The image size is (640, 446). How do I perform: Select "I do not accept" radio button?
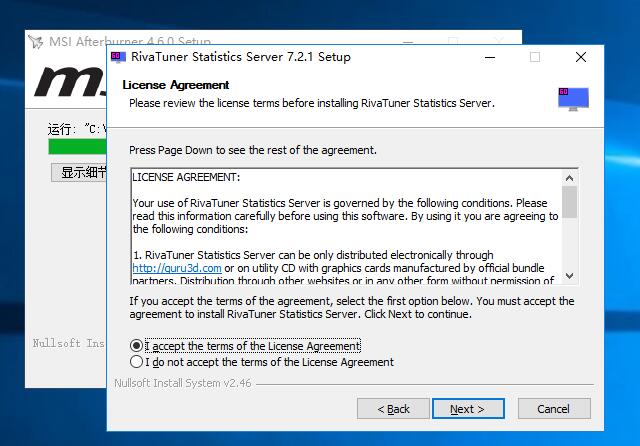137,362
